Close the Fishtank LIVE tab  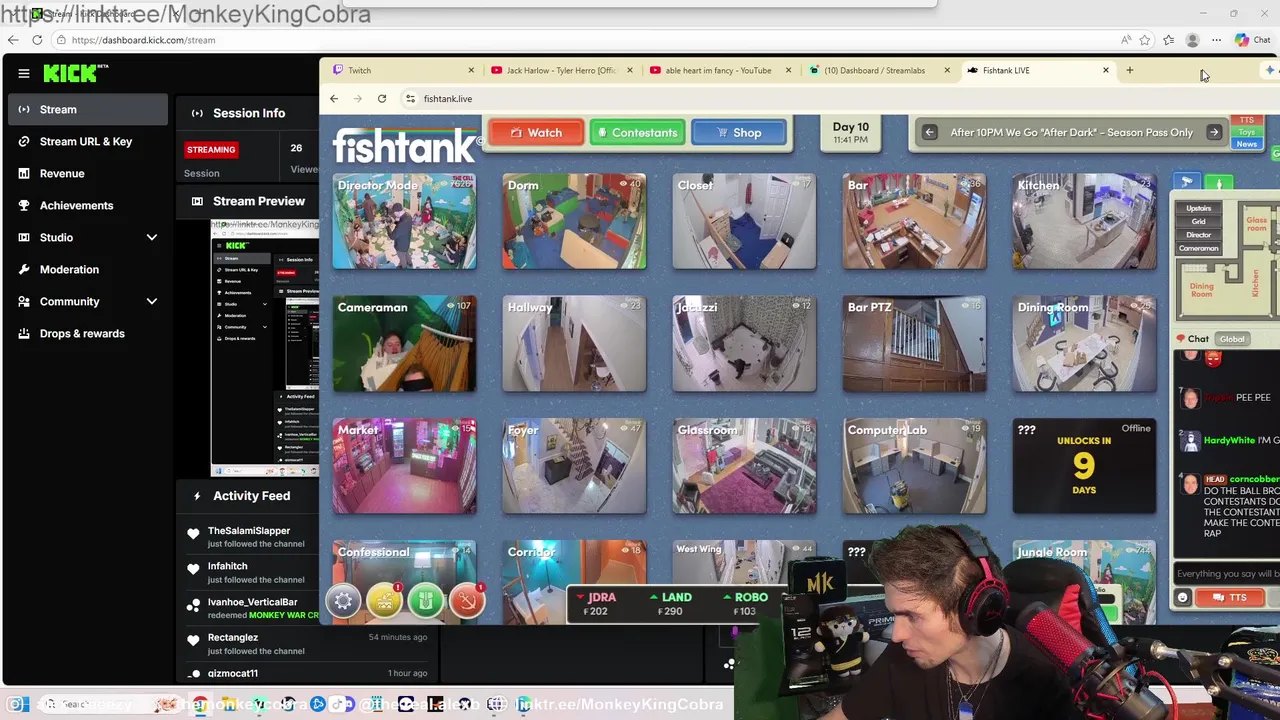(x=1105, y=70)
